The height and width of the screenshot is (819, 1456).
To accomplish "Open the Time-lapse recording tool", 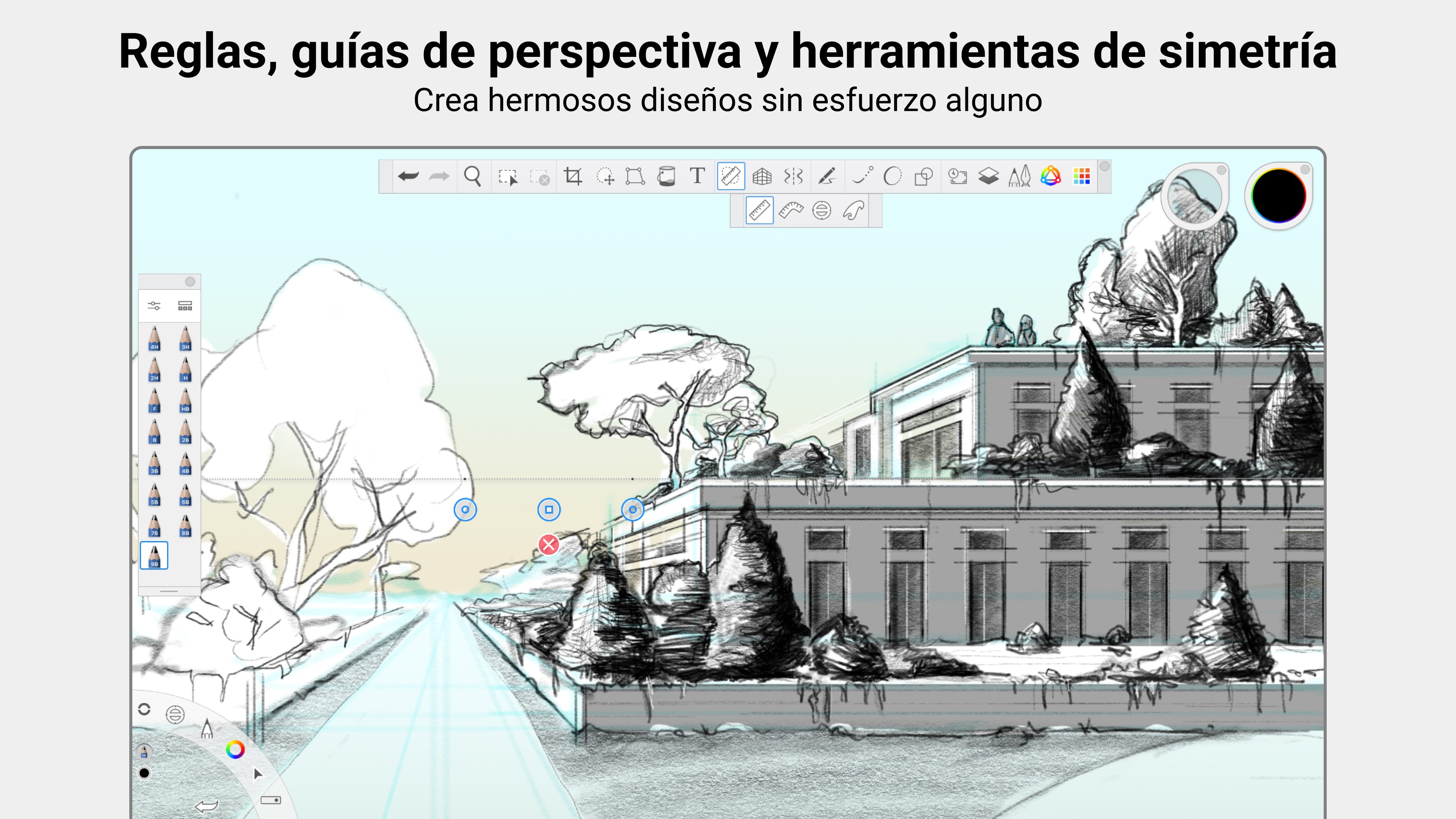I will (957, 176).
